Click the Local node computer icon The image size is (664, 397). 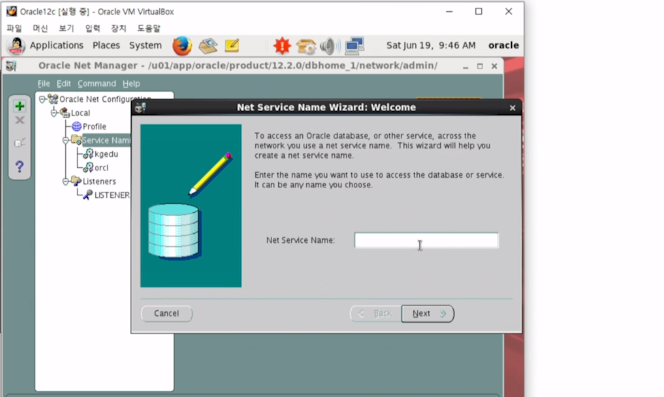64,113
